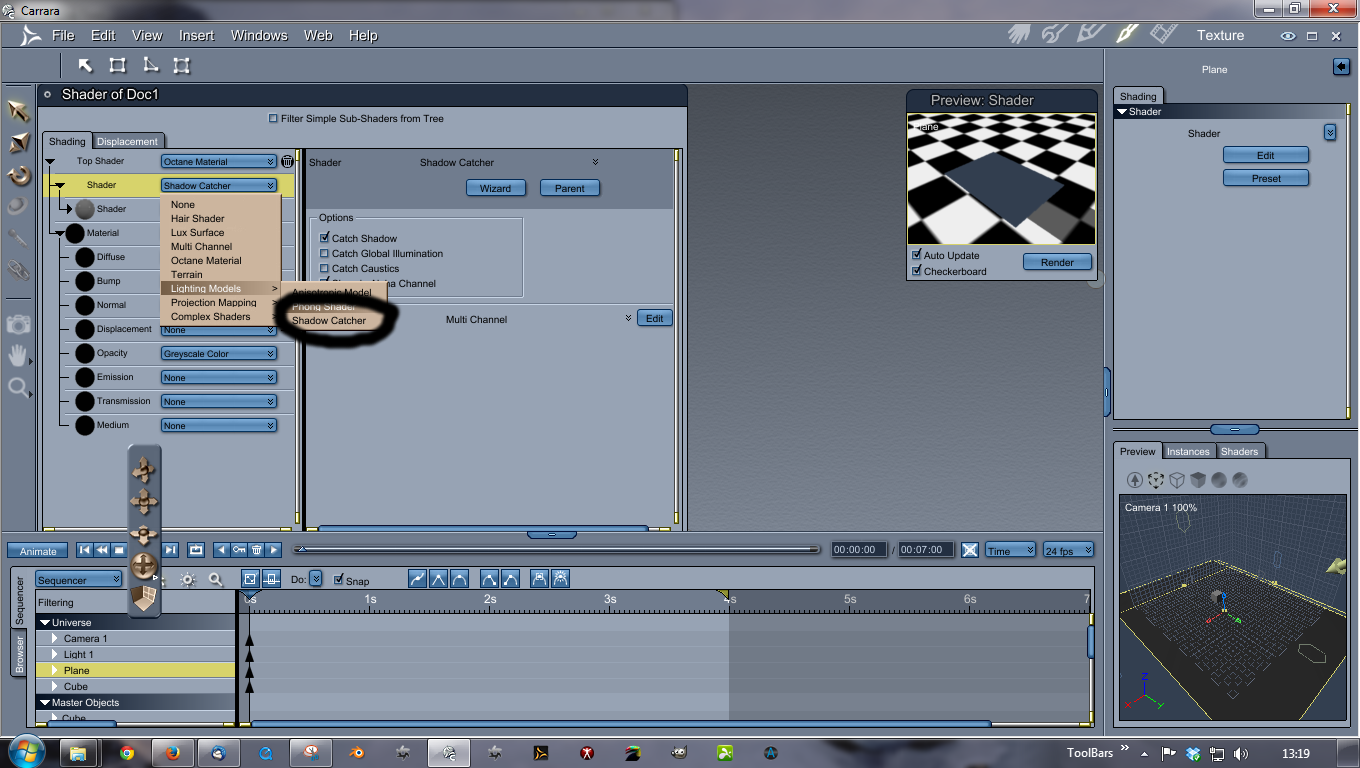This screenshot has width=1360, height=768.
Task: Open the Windows menu
Action: pyautogui.click(x=259, y=35)
